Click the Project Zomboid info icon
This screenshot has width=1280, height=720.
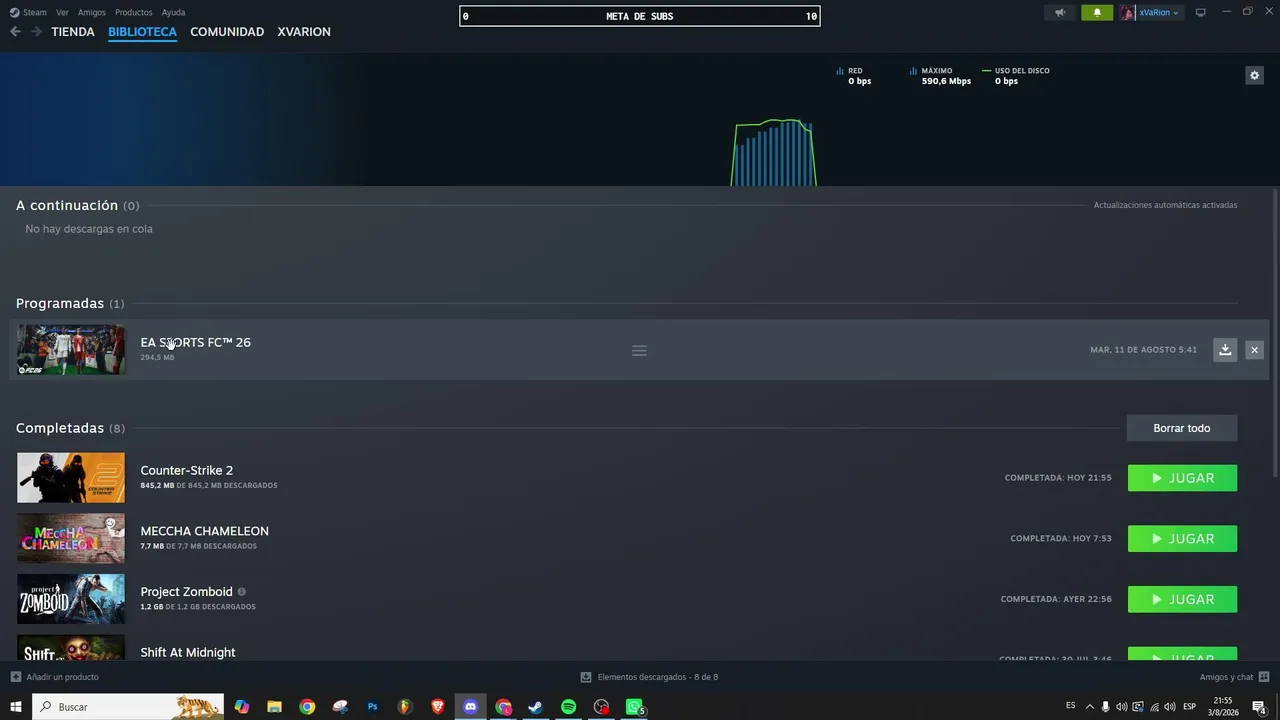coord(241,592)
